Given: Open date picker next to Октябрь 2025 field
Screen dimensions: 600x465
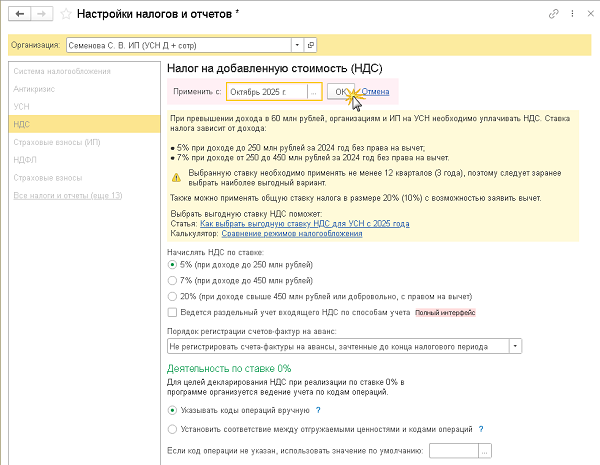Looking at the screenshot, I should pyautogui.click(x=314, y=92).
